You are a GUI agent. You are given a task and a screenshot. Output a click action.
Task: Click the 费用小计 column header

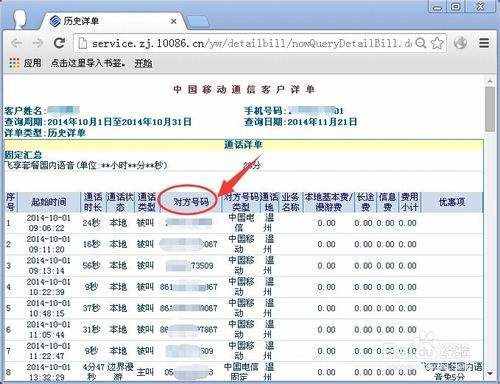pyautogui.click(x=410, y=202)
